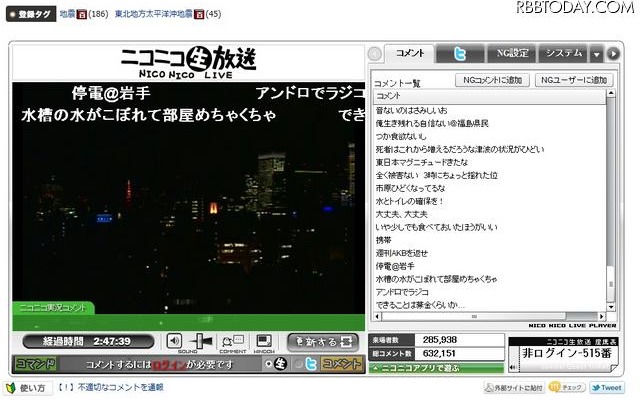The height and width of the screenshot is (400, 640).
Task: Click the horizontal scrollbar left arrow
Action: (x=377, y=316)
